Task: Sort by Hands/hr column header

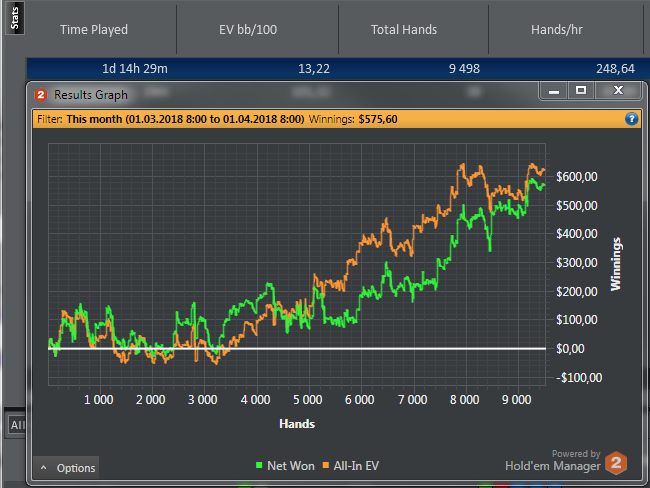Action: point(557,29)
